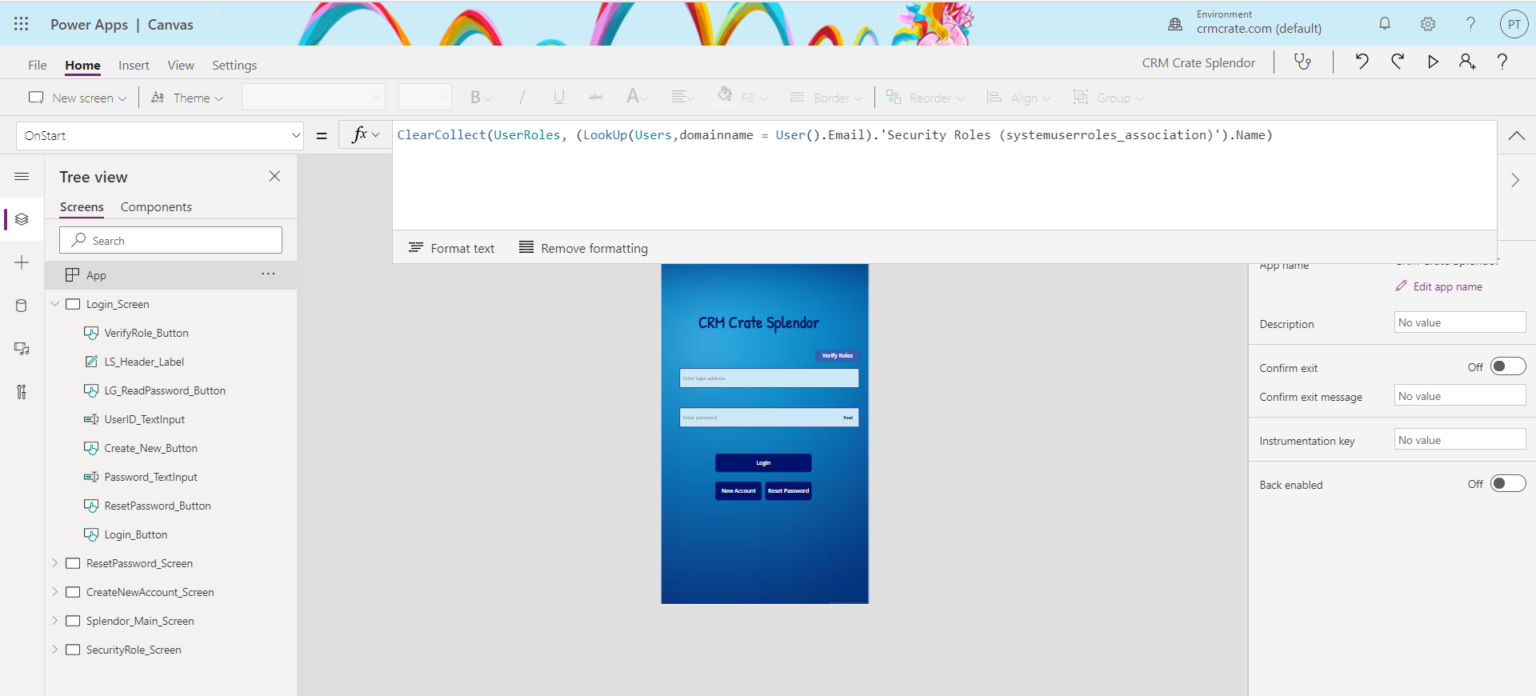Enable the Confirm exit toggle
Screen dimensions: 1536x696
(1508, 366)
